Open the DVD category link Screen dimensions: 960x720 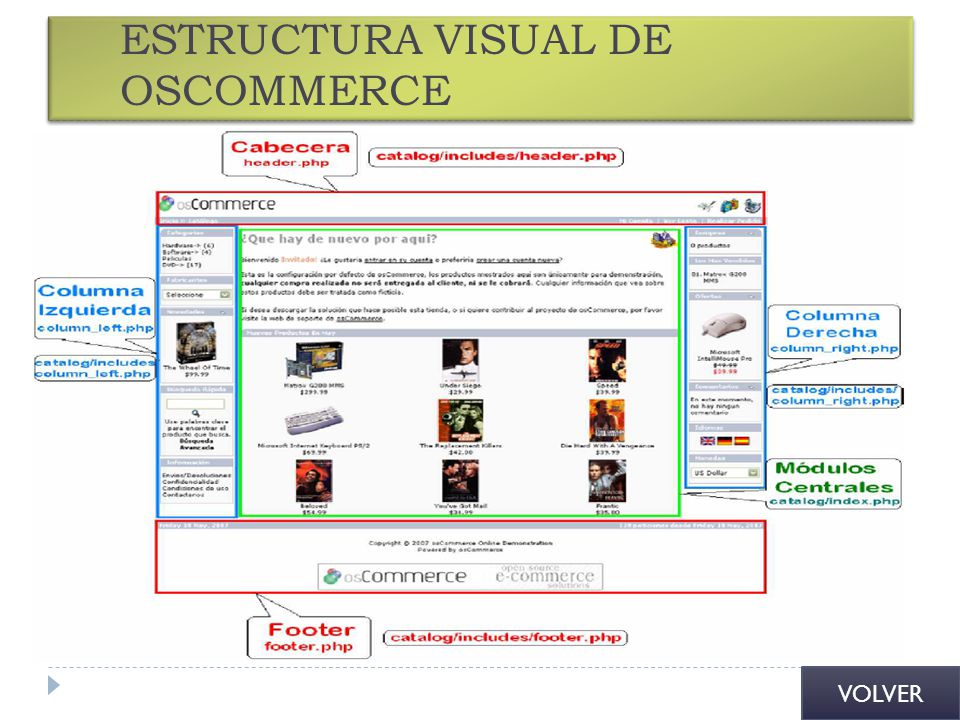181,265
